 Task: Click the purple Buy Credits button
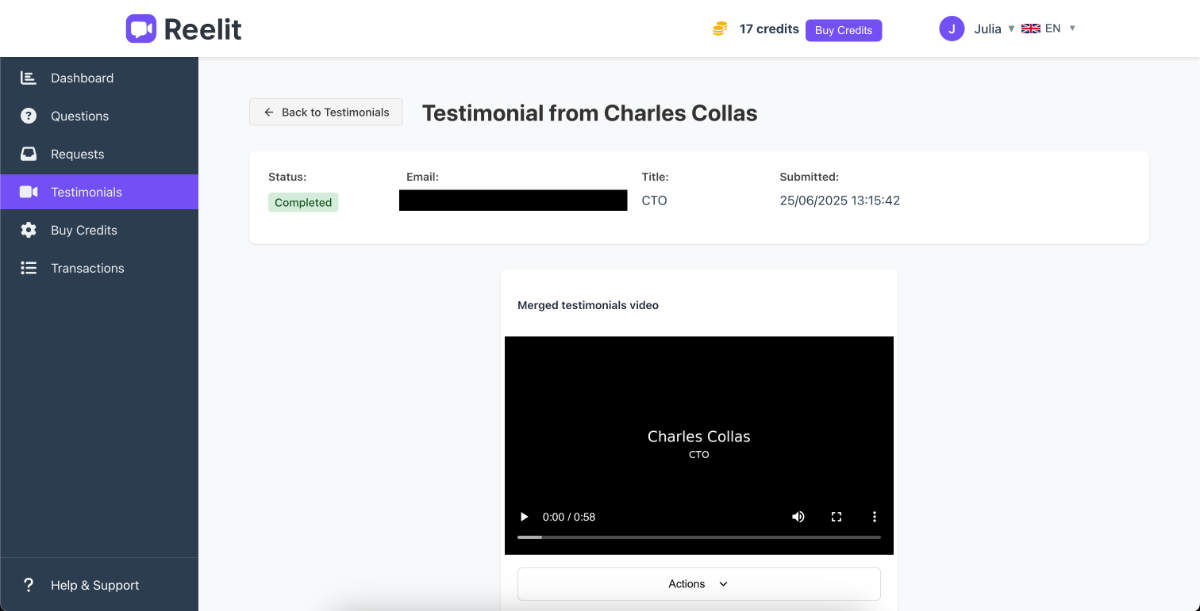pyautogui.click(x=843, y=30)
